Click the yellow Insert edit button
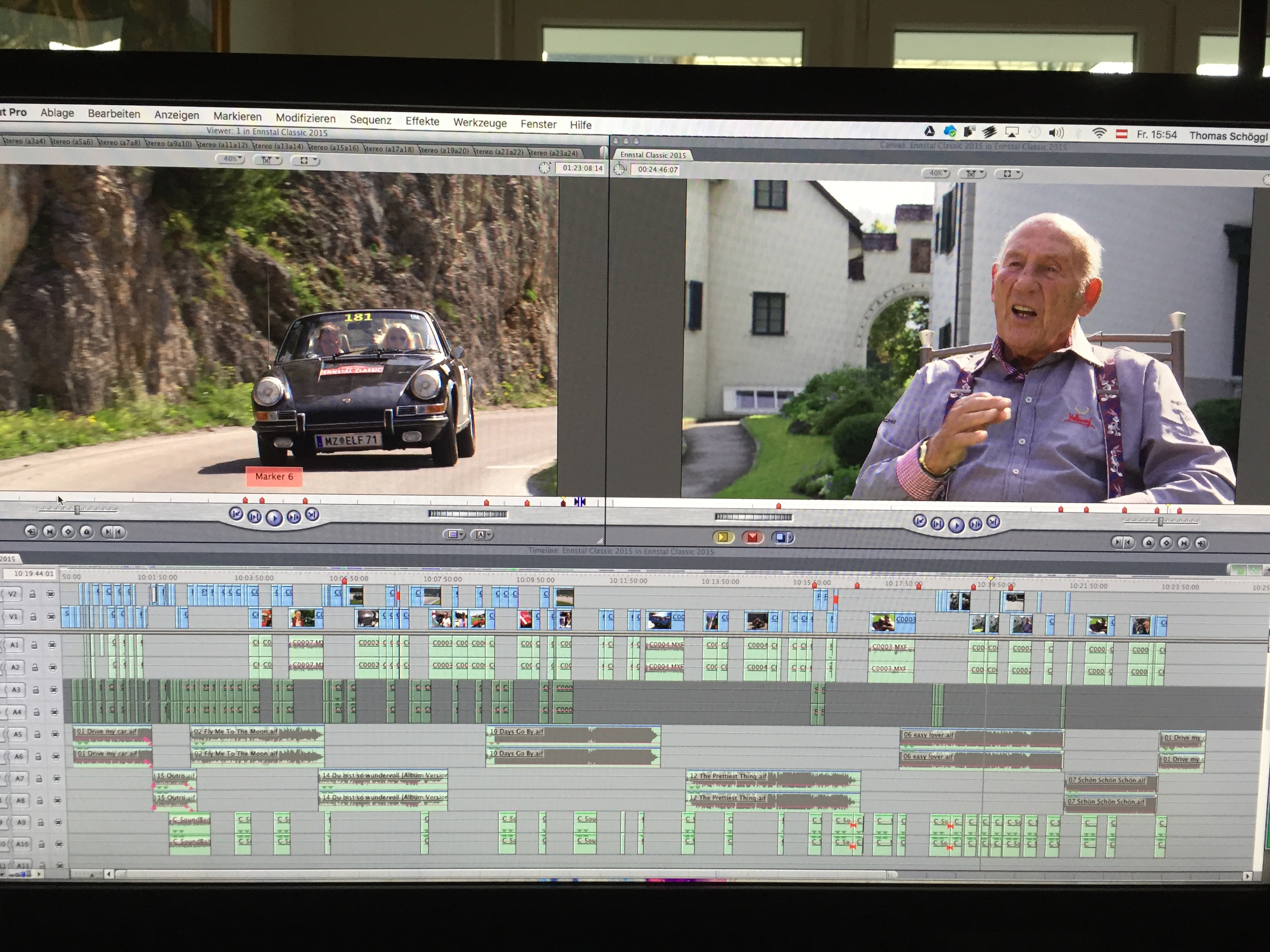Screen dimensions: 1270x952 pos(723,537)
